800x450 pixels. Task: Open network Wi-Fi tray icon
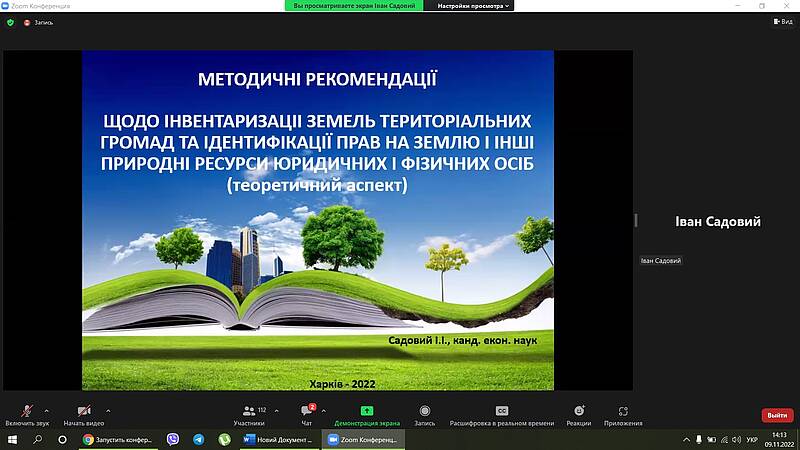pos(724,440)
